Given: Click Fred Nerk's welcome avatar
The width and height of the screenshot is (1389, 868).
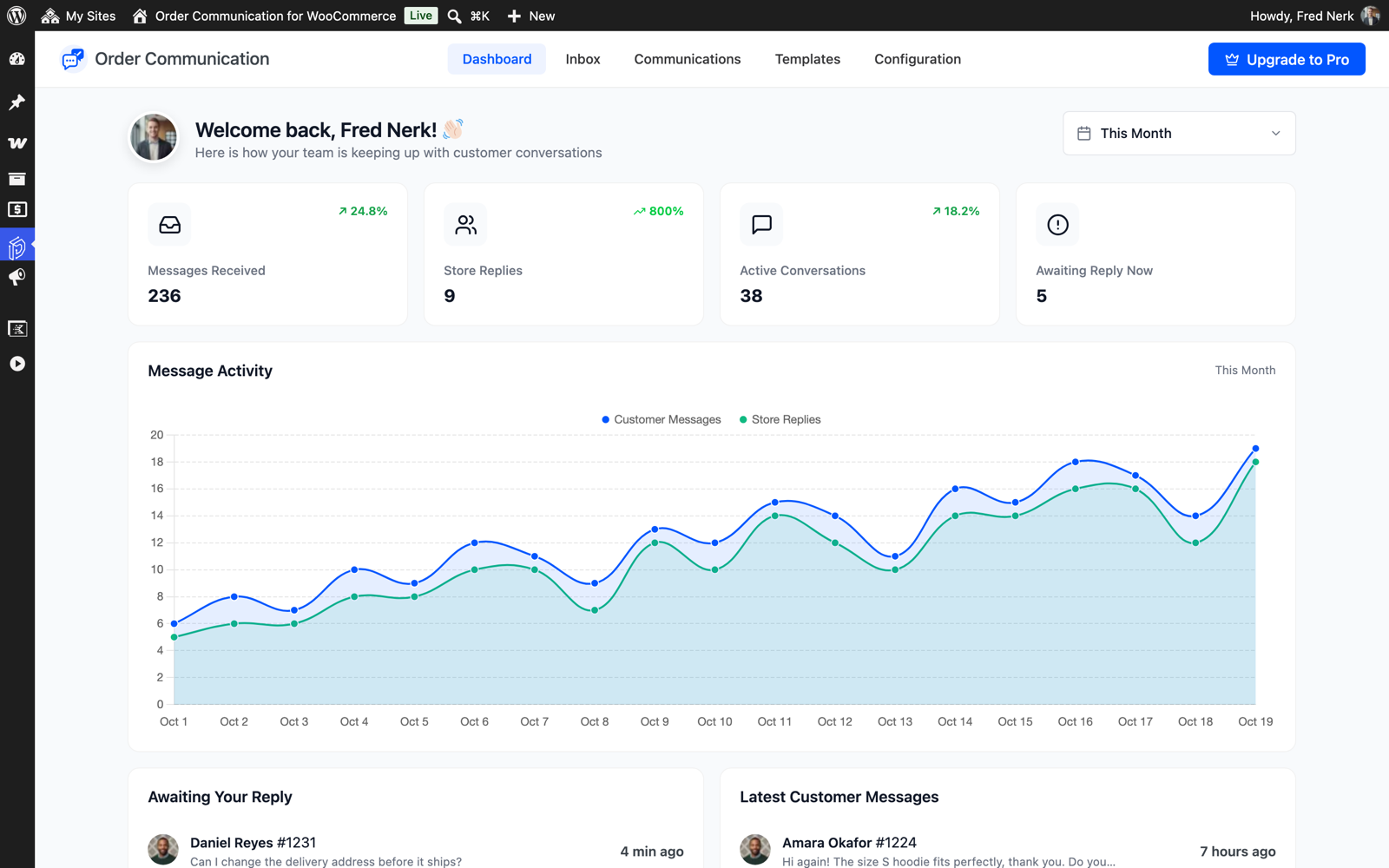Looking at the screenshot, I should [x=154, y=137].
